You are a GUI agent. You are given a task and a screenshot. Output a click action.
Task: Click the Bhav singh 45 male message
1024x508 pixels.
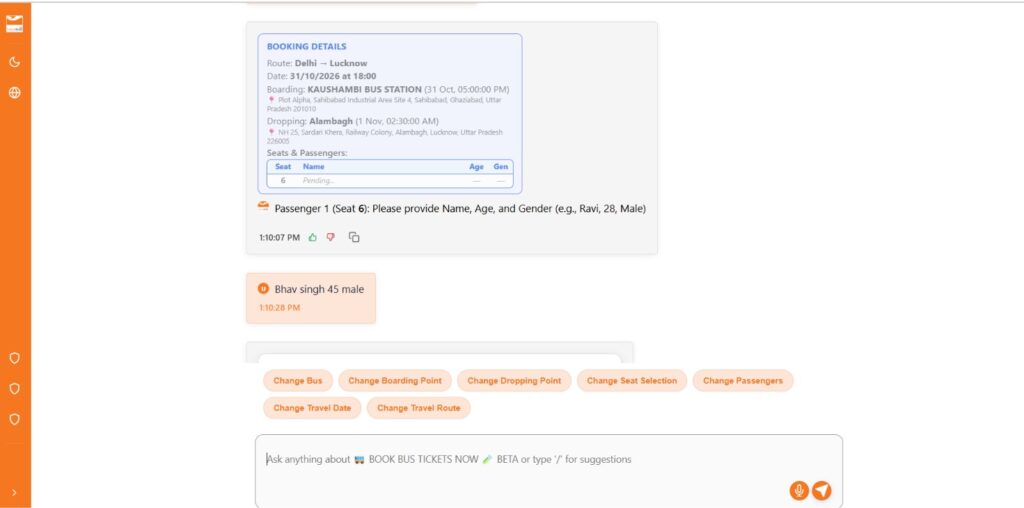(319, 289)
